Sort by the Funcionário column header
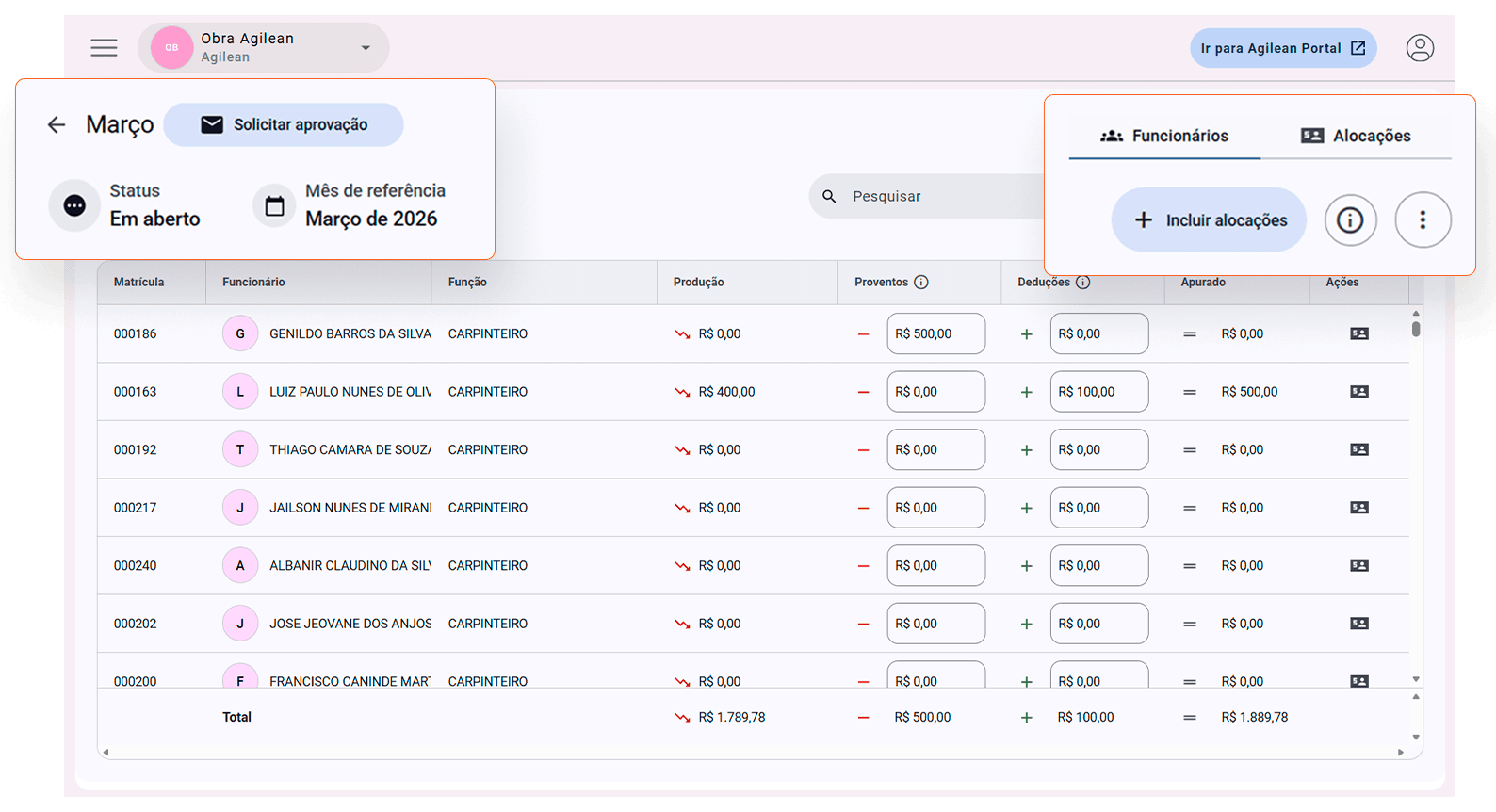This screenshot has width=1496, height=812. click(253, 282)
